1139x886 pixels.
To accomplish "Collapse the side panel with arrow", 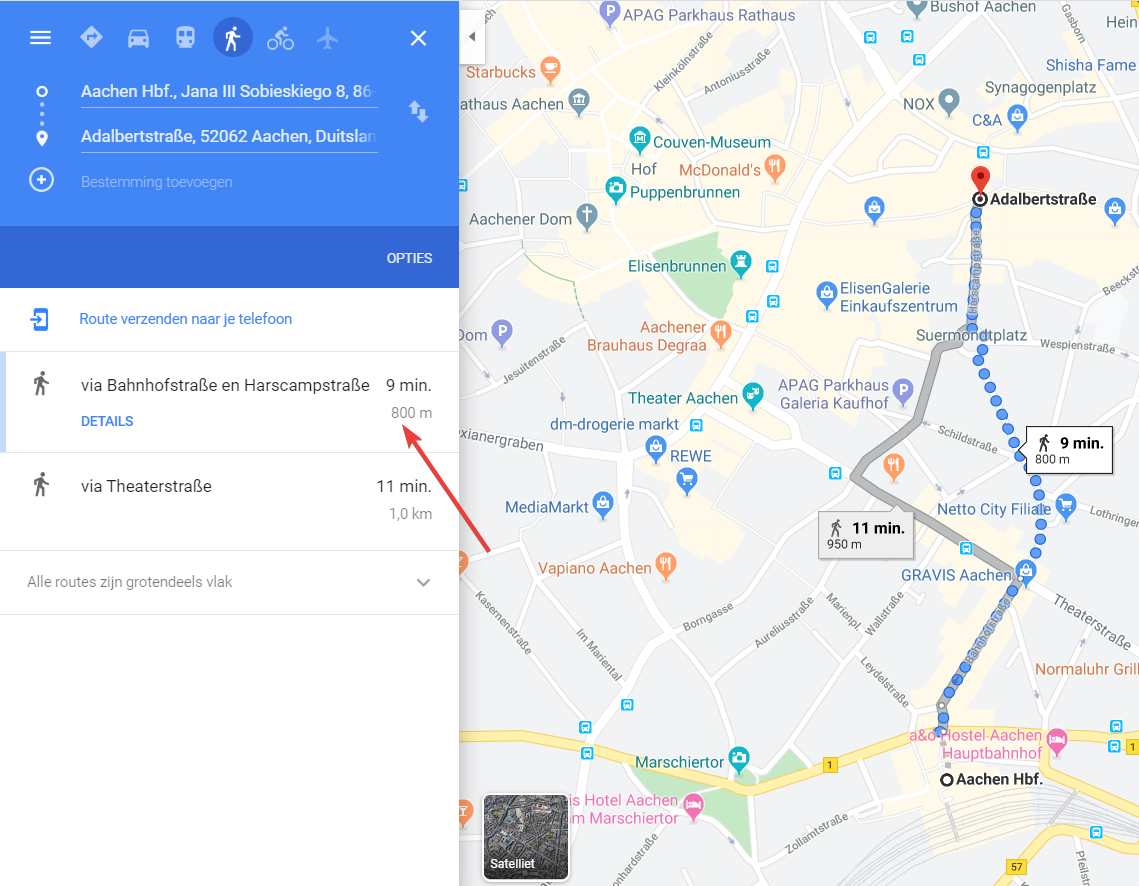I will 472,36.
